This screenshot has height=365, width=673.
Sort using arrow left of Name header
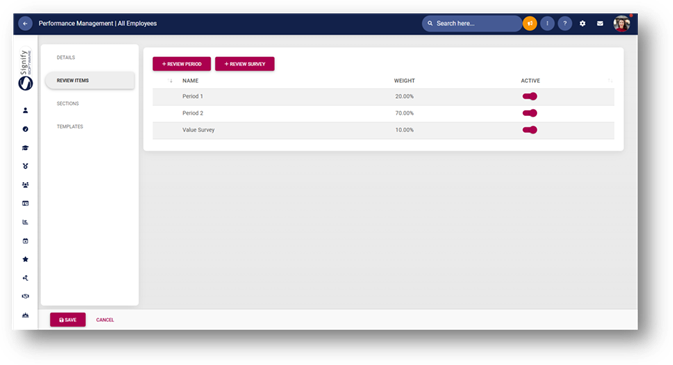170,81
